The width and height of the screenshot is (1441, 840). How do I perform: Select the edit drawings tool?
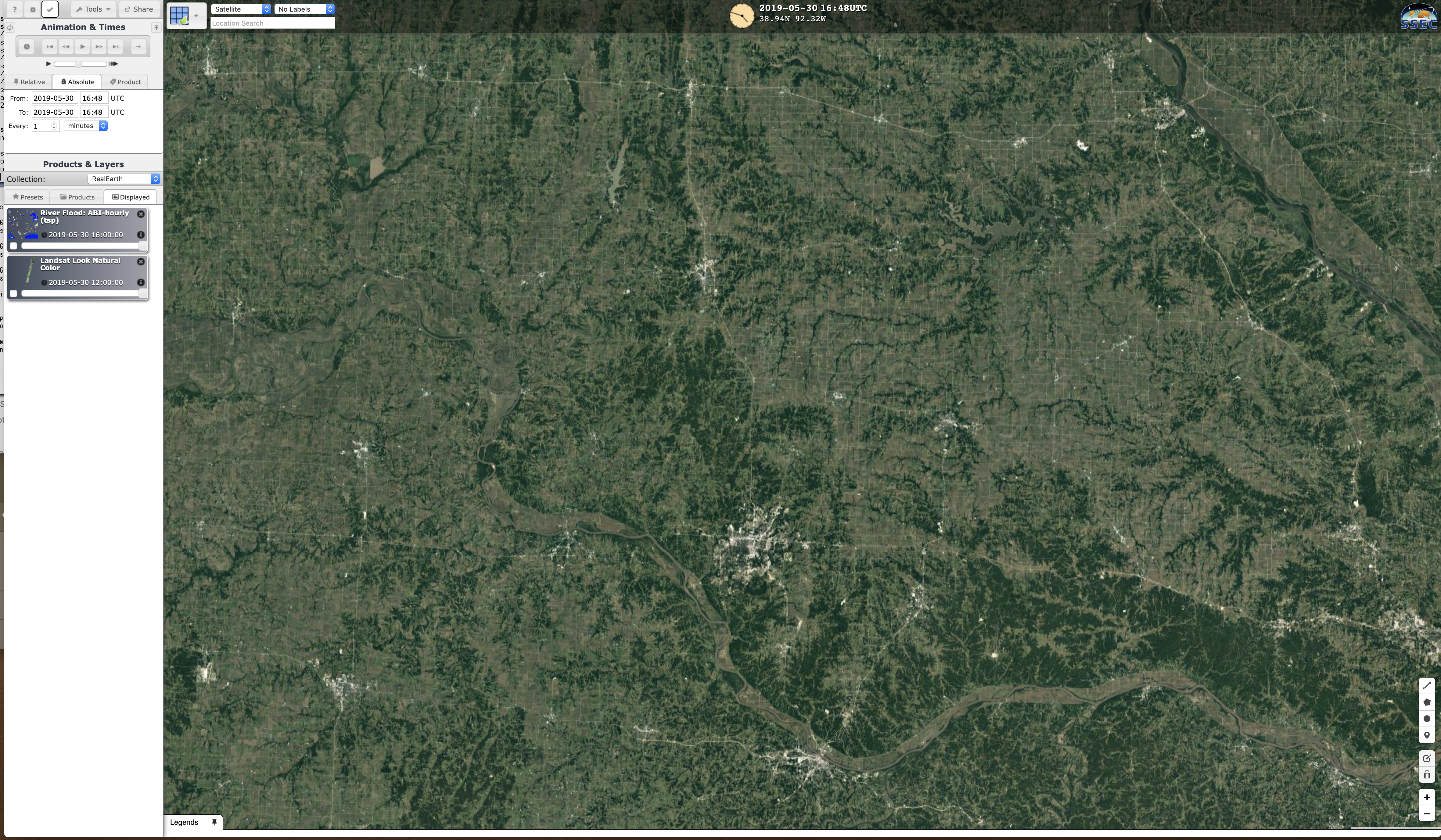click(1427, 758)
